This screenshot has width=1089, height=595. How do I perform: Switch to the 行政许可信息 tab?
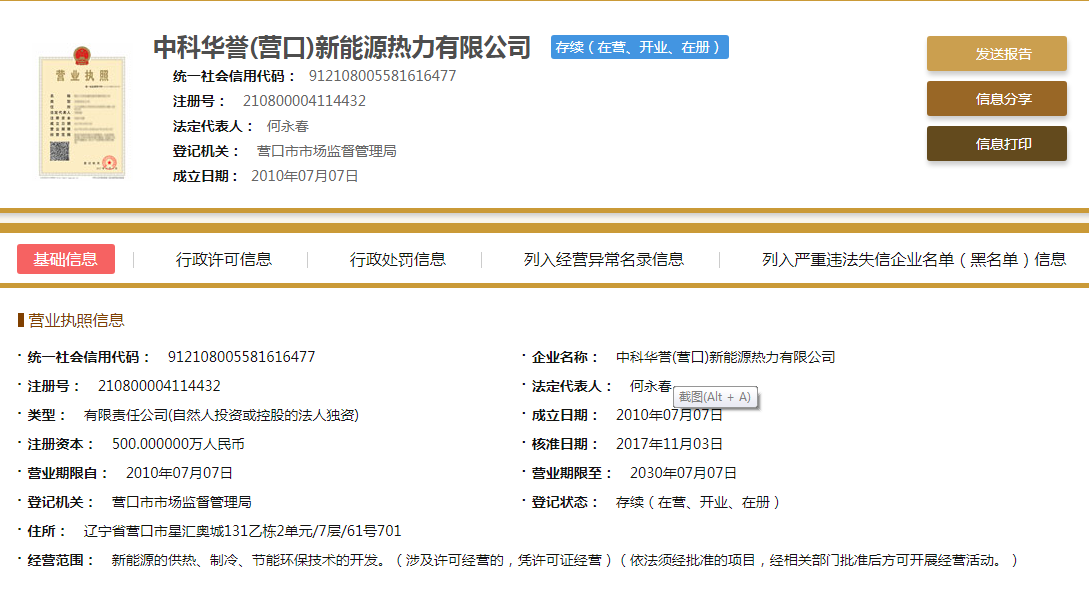tap(224, 260)
